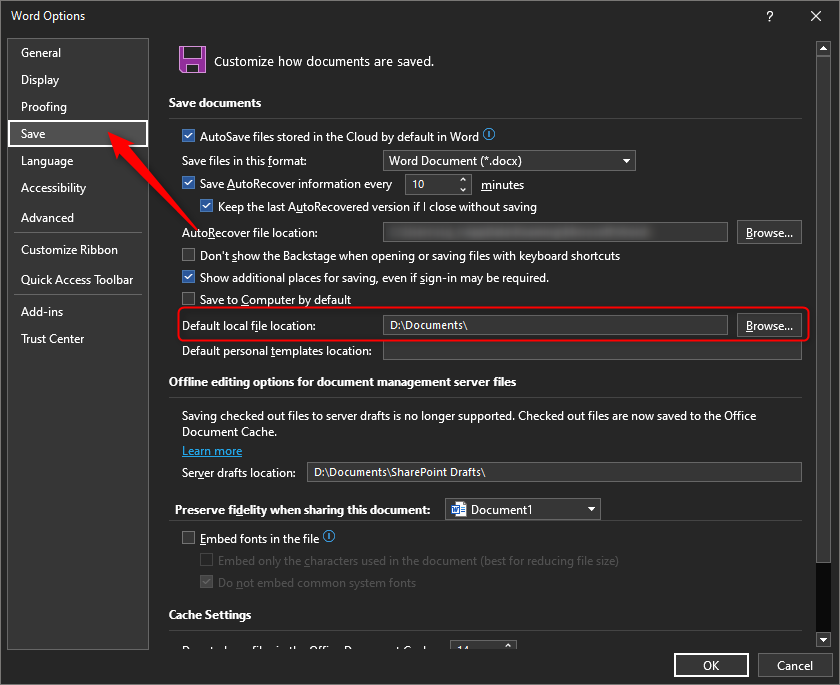Click the purple floppy disk save icon
The image size is (840, 685).
pos(192,59)
